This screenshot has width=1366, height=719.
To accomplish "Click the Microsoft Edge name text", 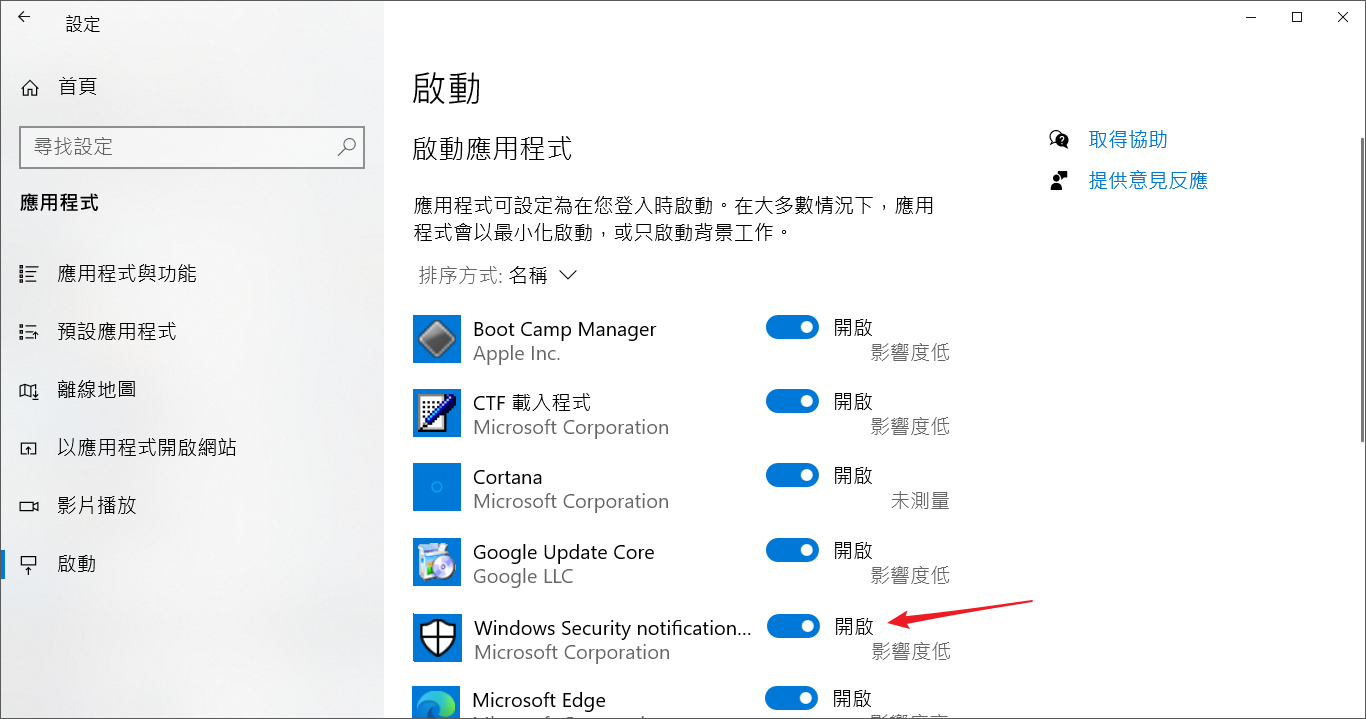I will pos(539,700).
